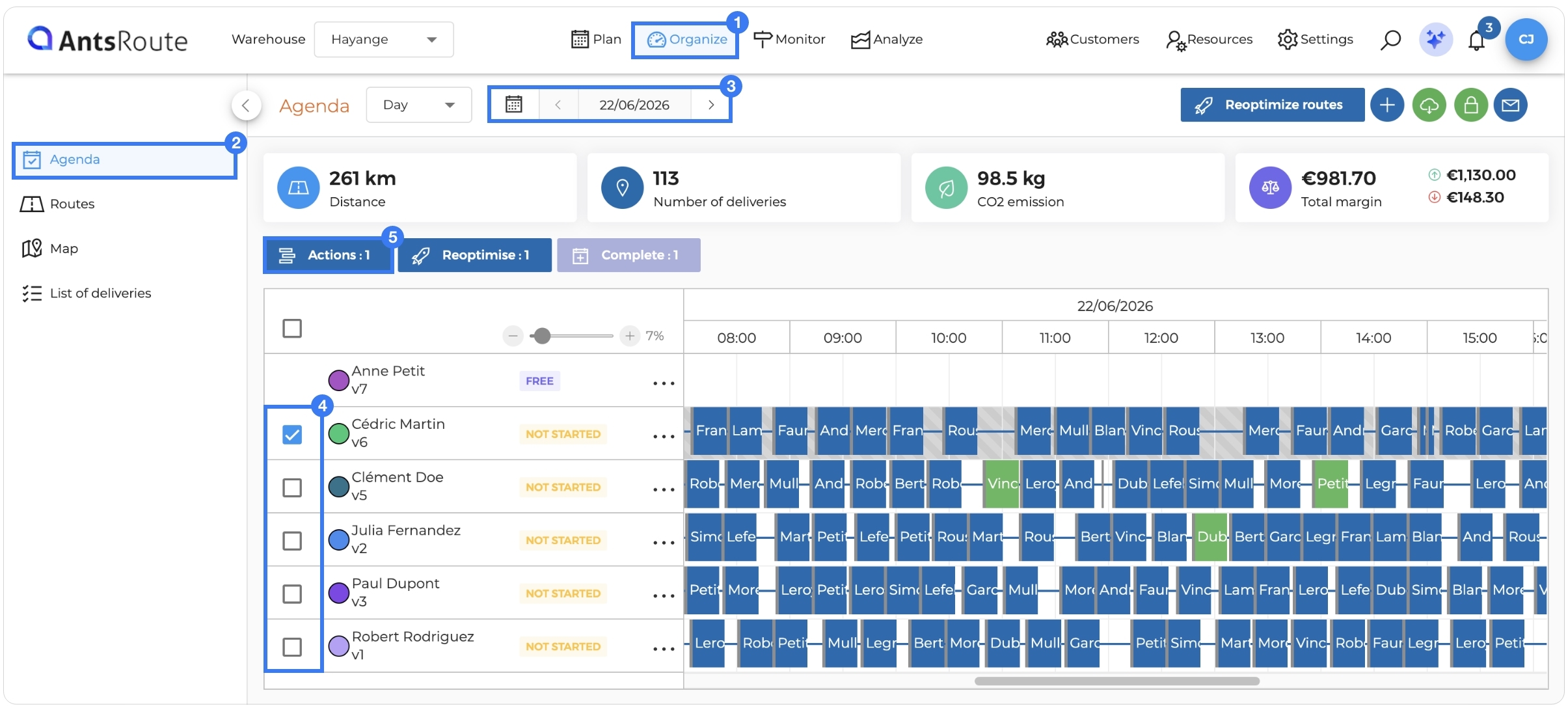Open the search magnifier icon
Viewport: 1568px width, 710px height.
point(1390,40)
